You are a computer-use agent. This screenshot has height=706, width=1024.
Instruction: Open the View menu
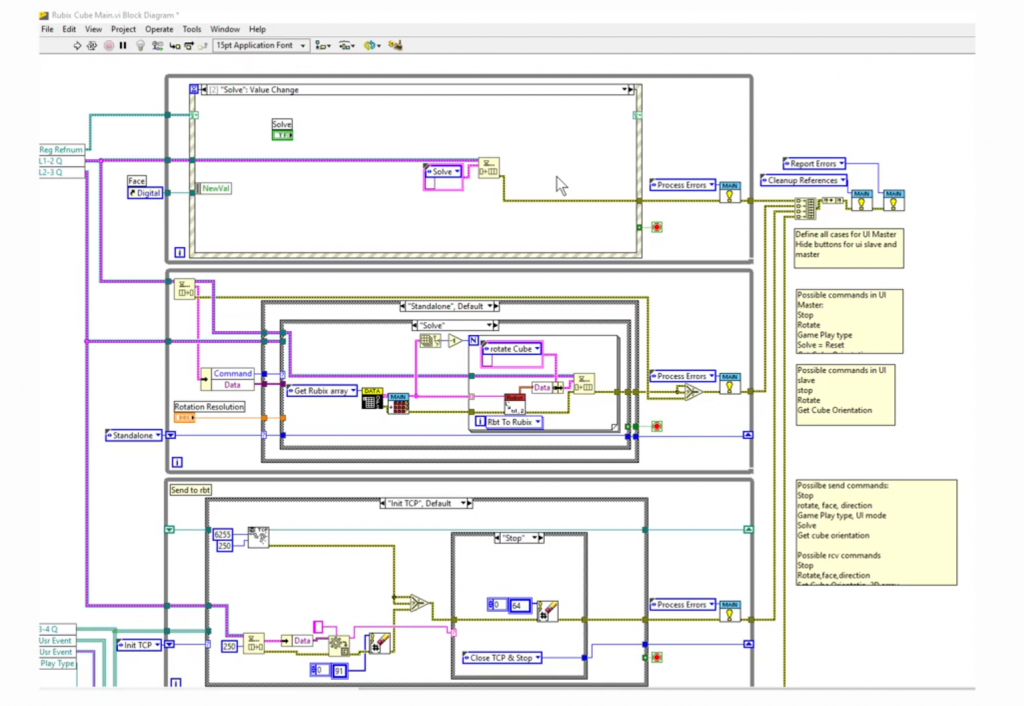pos(93,29)
